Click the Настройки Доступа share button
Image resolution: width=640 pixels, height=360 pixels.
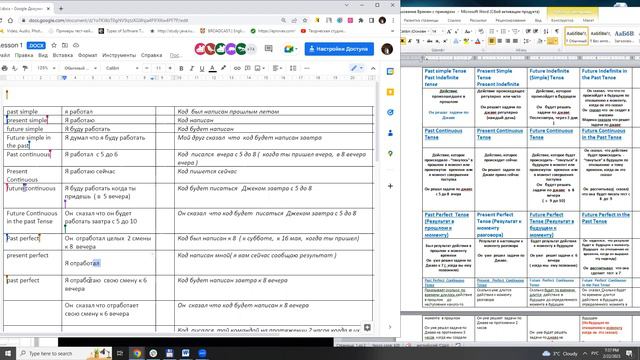339,49
